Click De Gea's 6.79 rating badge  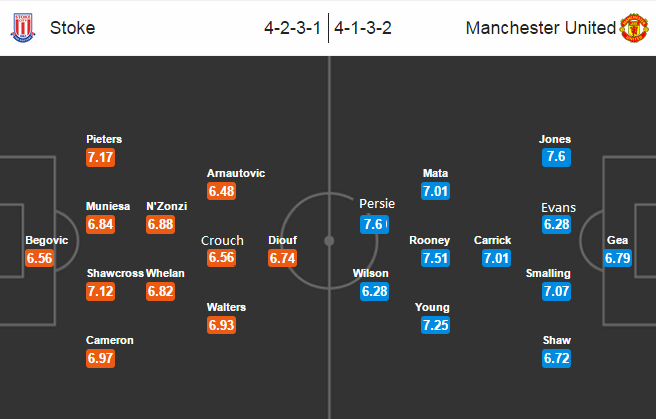click(x=619, y=259)
